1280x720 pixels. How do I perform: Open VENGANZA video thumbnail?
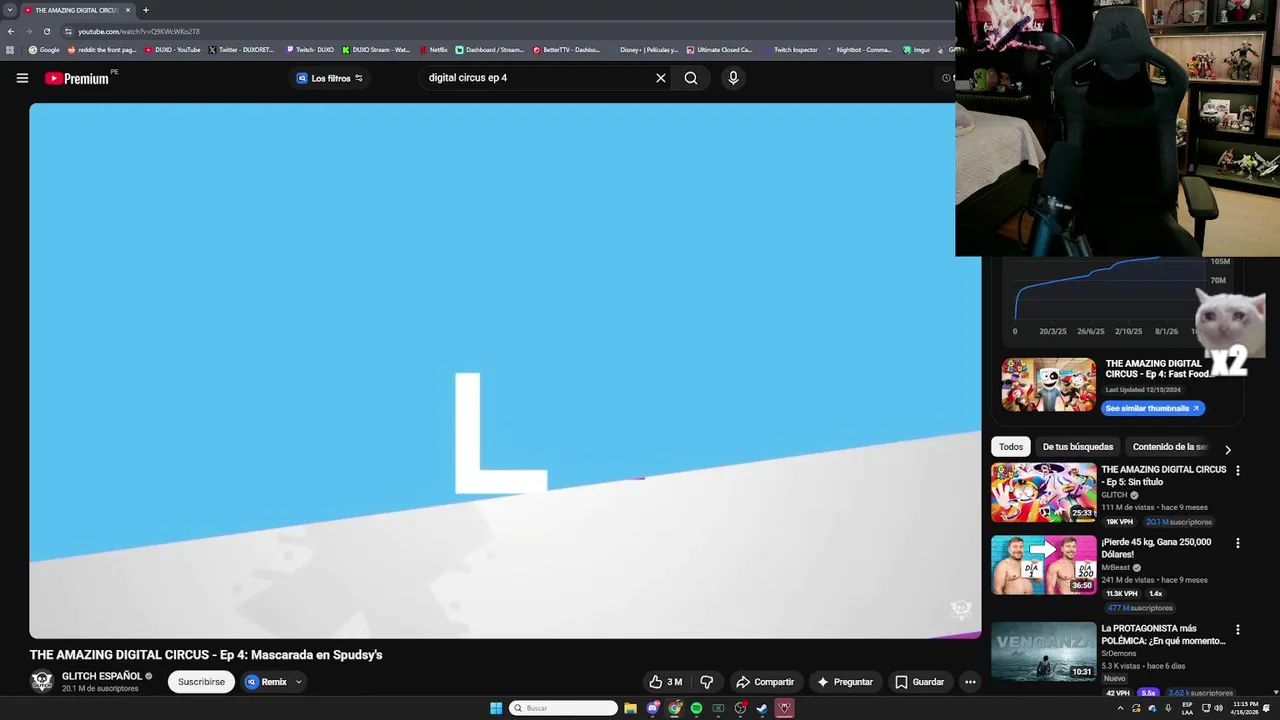click(x=1043, y=651)
